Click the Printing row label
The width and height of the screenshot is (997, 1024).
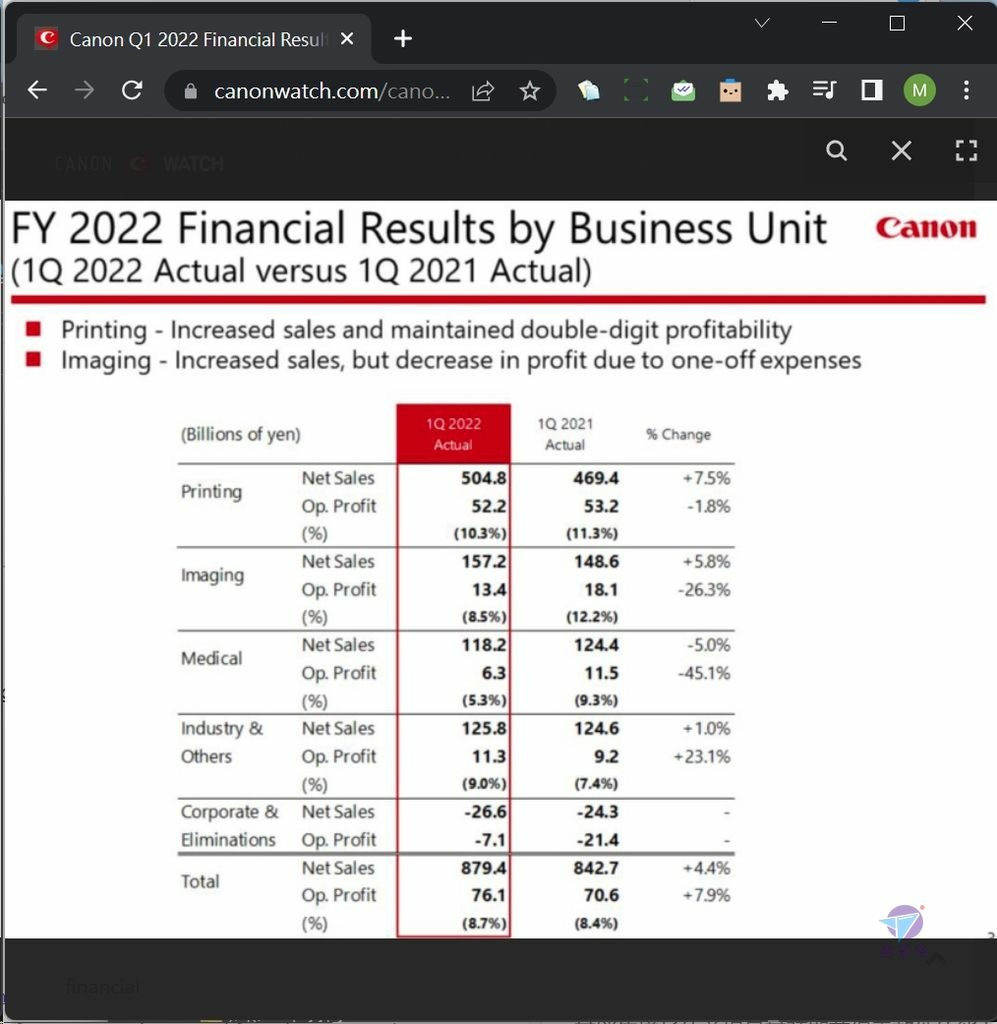(212, 492)
